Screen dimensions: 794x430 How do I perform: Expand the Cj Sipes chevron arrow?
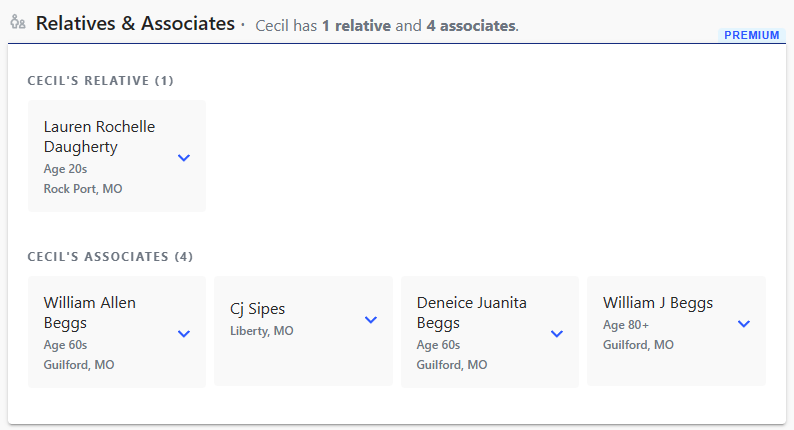tap(371, 320)
